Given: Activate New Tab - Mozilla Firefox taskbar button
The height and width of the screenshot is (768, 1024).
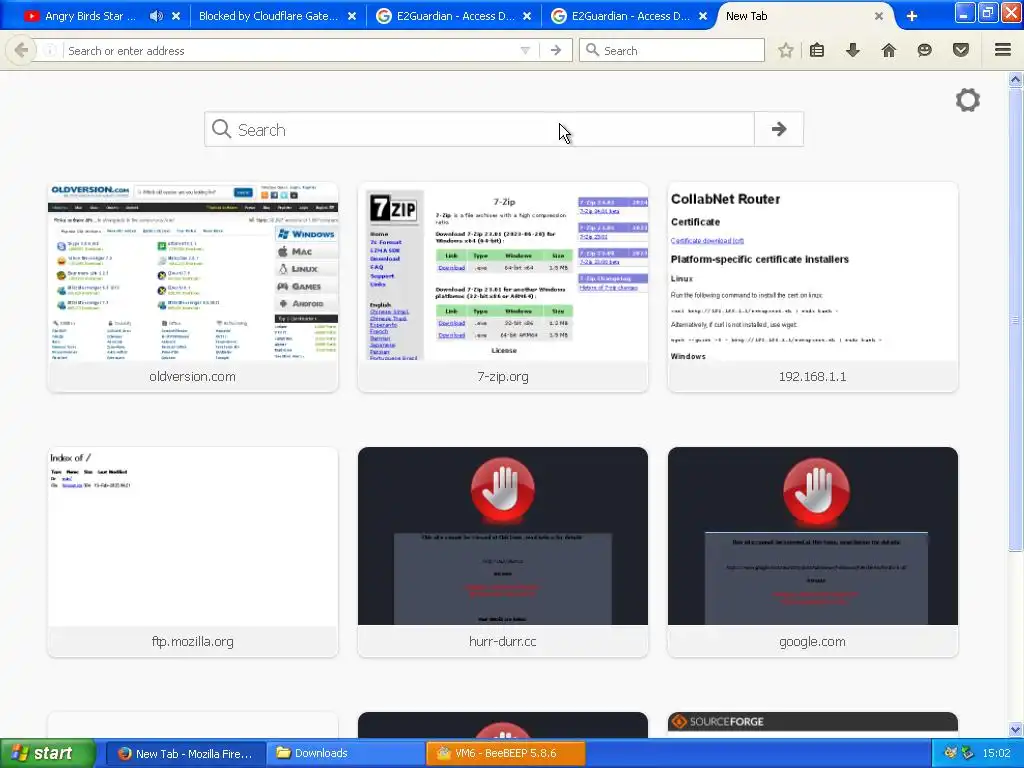Looking at the screenshot, I should tap(186, 753).
